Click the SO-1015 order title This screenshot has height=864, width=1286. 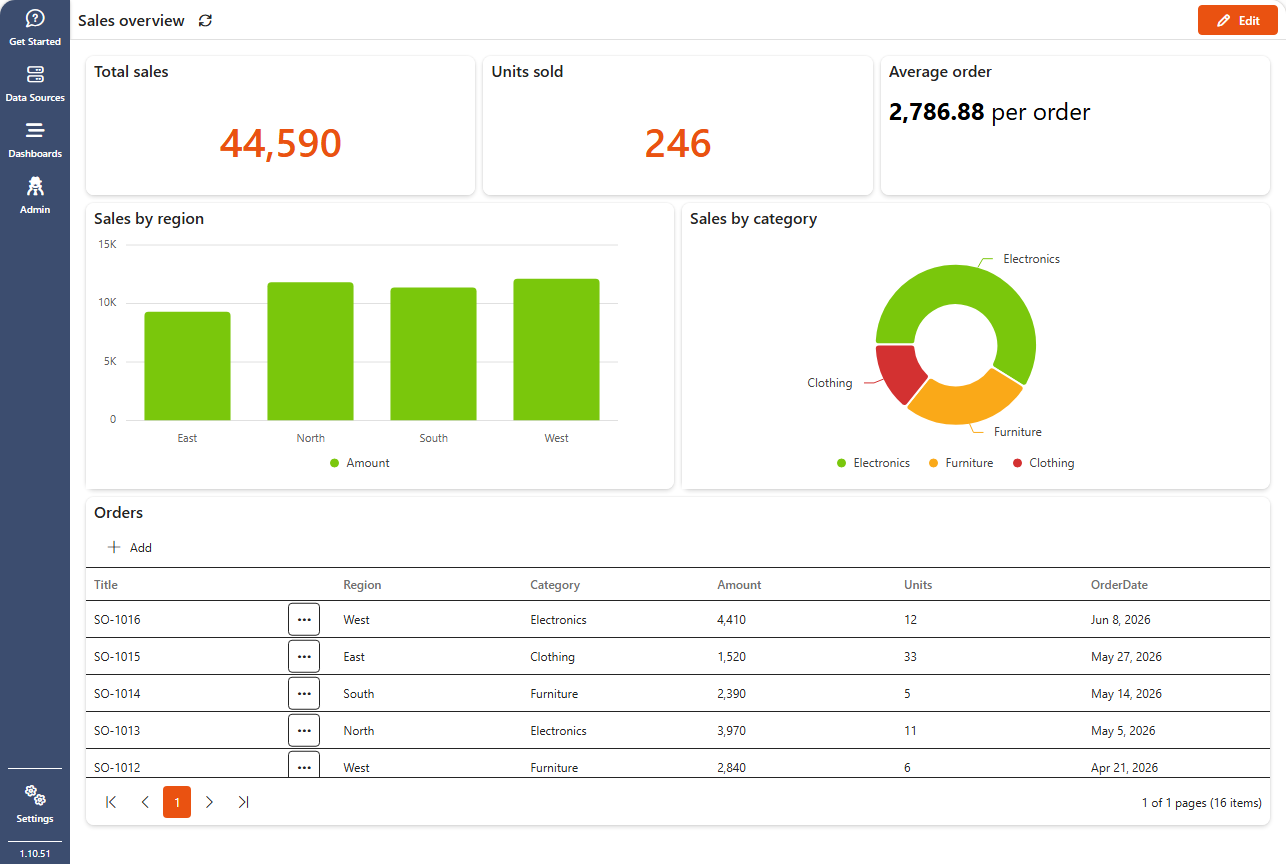click(x=117, y=657)
